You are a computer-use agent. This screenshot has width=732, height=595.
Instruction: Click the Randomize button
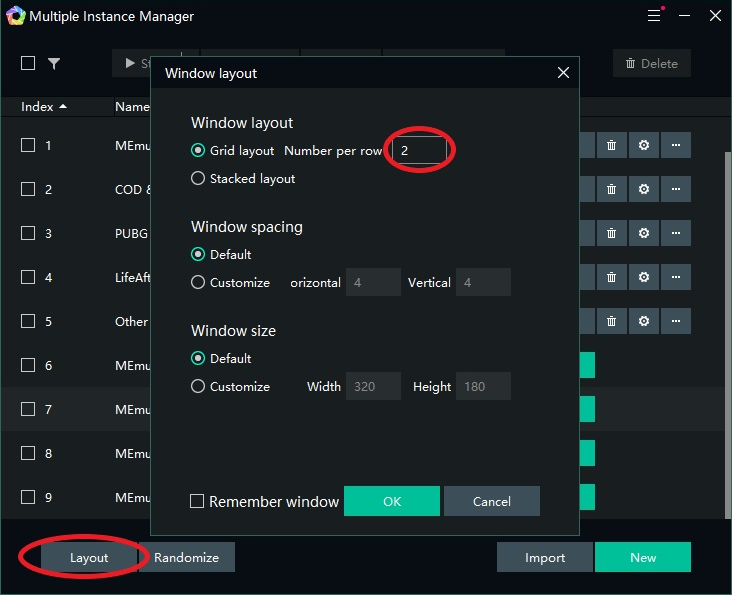[186, 557]
